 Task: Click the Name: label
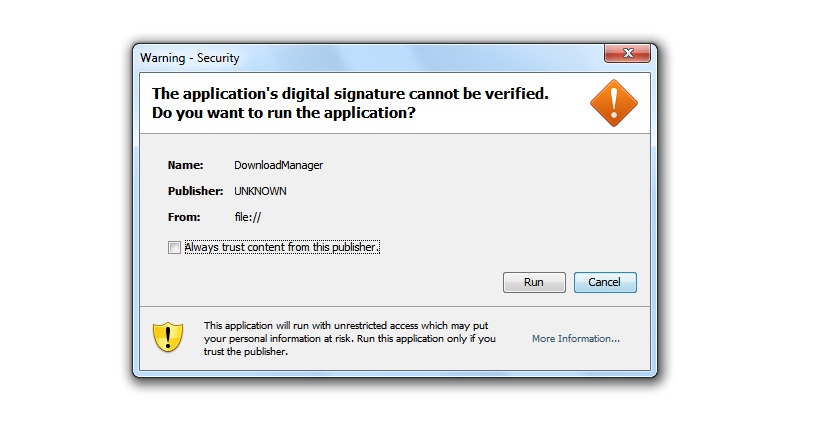[x=185, y=165]
